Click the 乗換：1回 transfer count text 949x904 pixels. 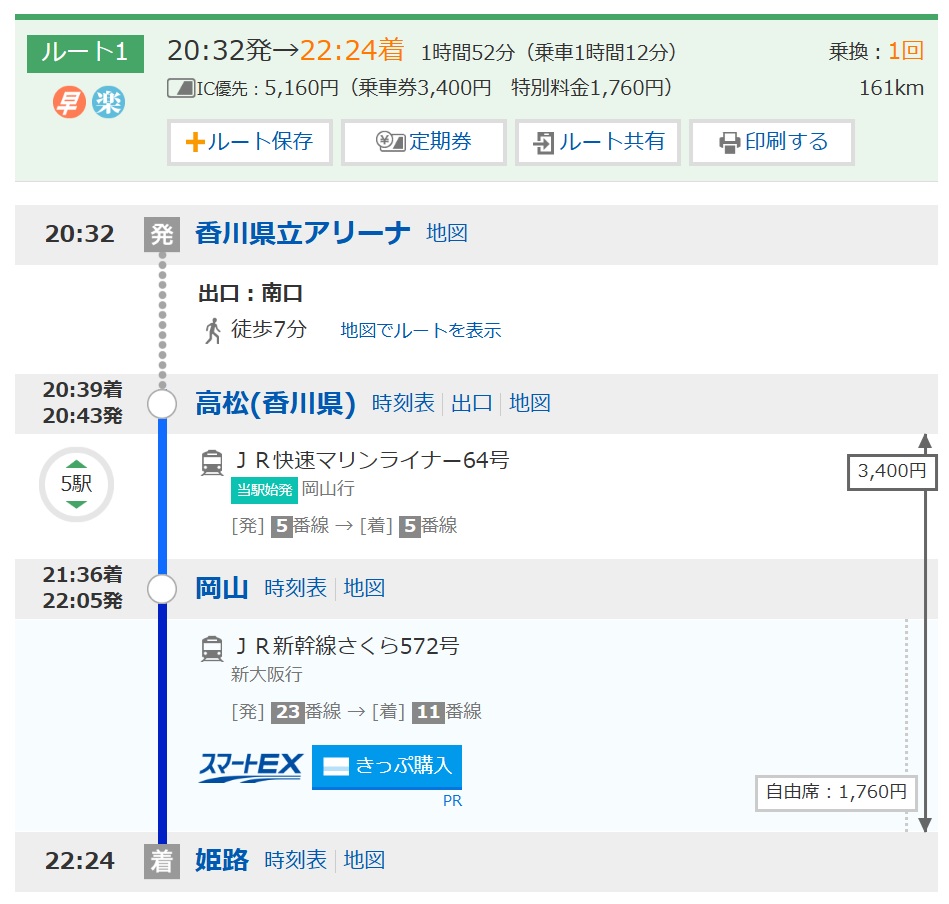coord(876,51)
